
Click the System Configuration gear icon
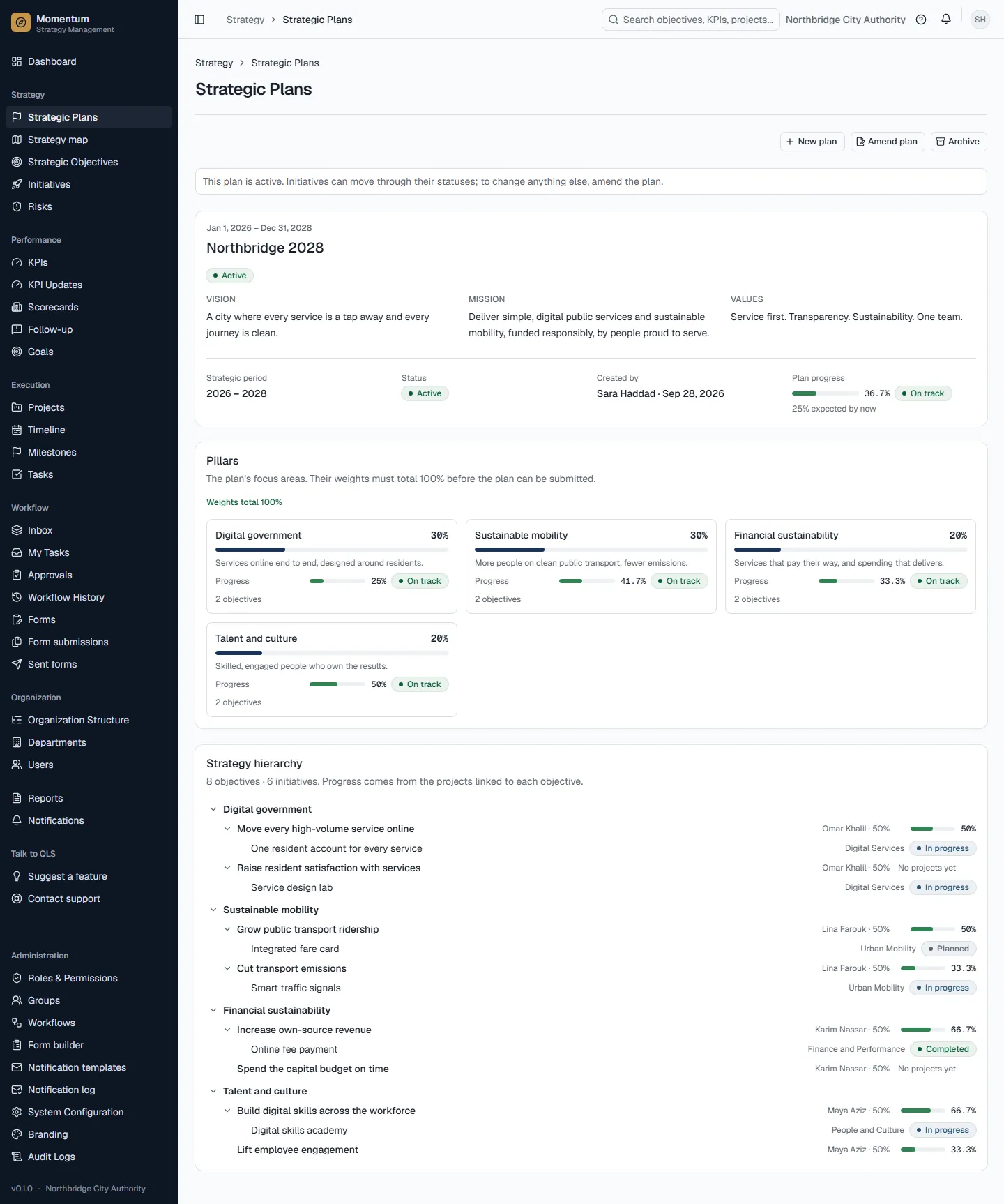(x=17, y=1112)
